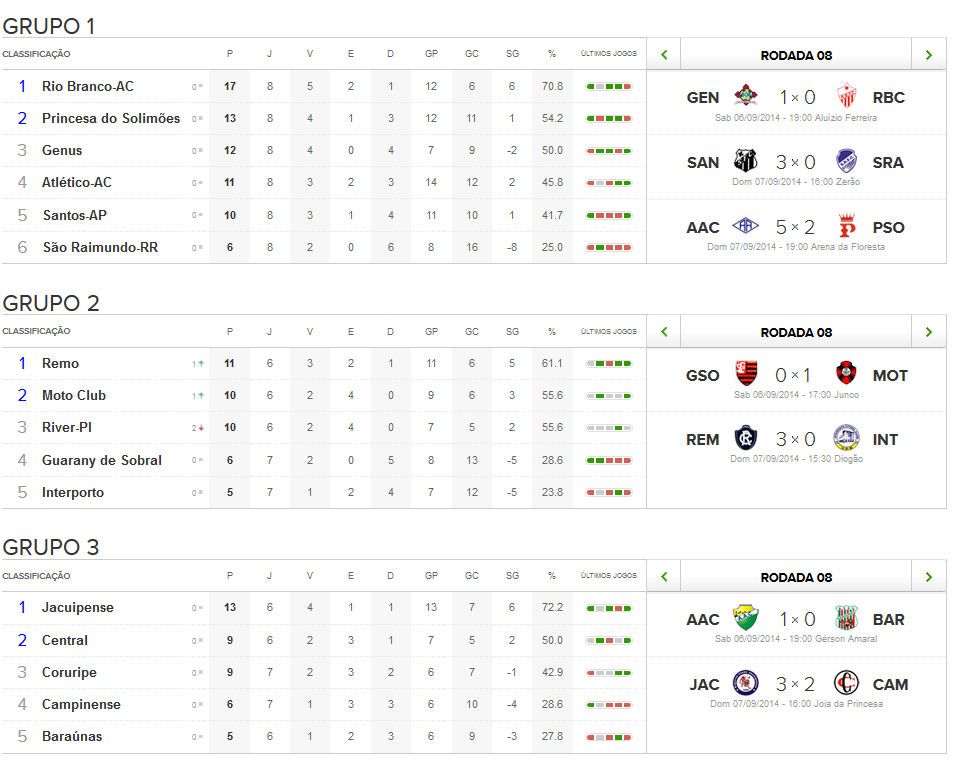Image resolution: width=953 pixels, height=766 pixels.
Task: Click the Moto Club crest beside MOT
Action: (x=849, y=375)
